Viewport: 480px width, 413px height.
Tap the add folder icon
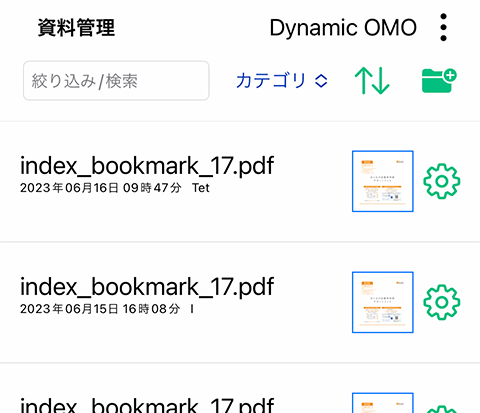(x=439, y=81)
